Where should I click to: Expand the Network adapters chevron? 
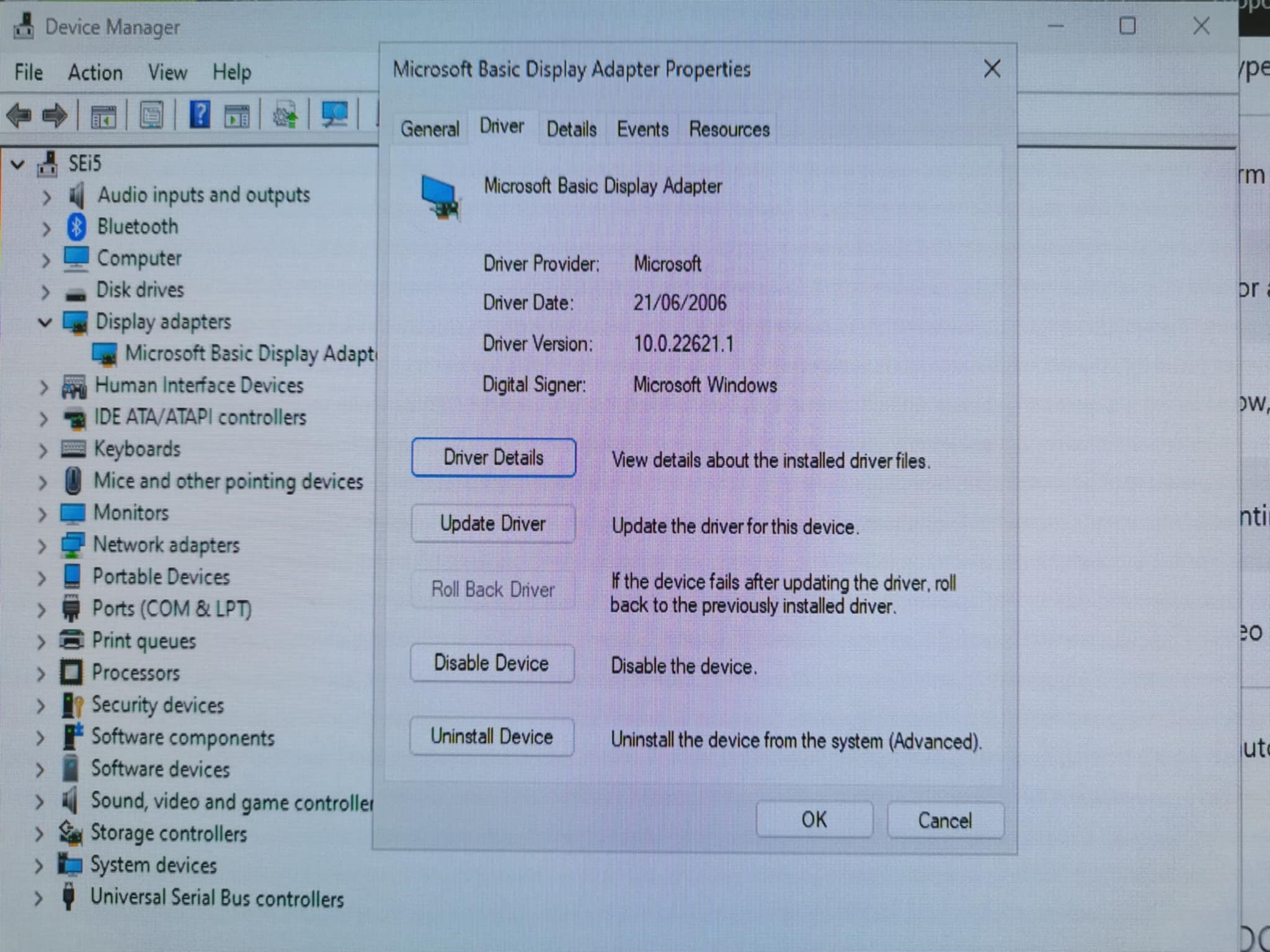click(42, 547)
